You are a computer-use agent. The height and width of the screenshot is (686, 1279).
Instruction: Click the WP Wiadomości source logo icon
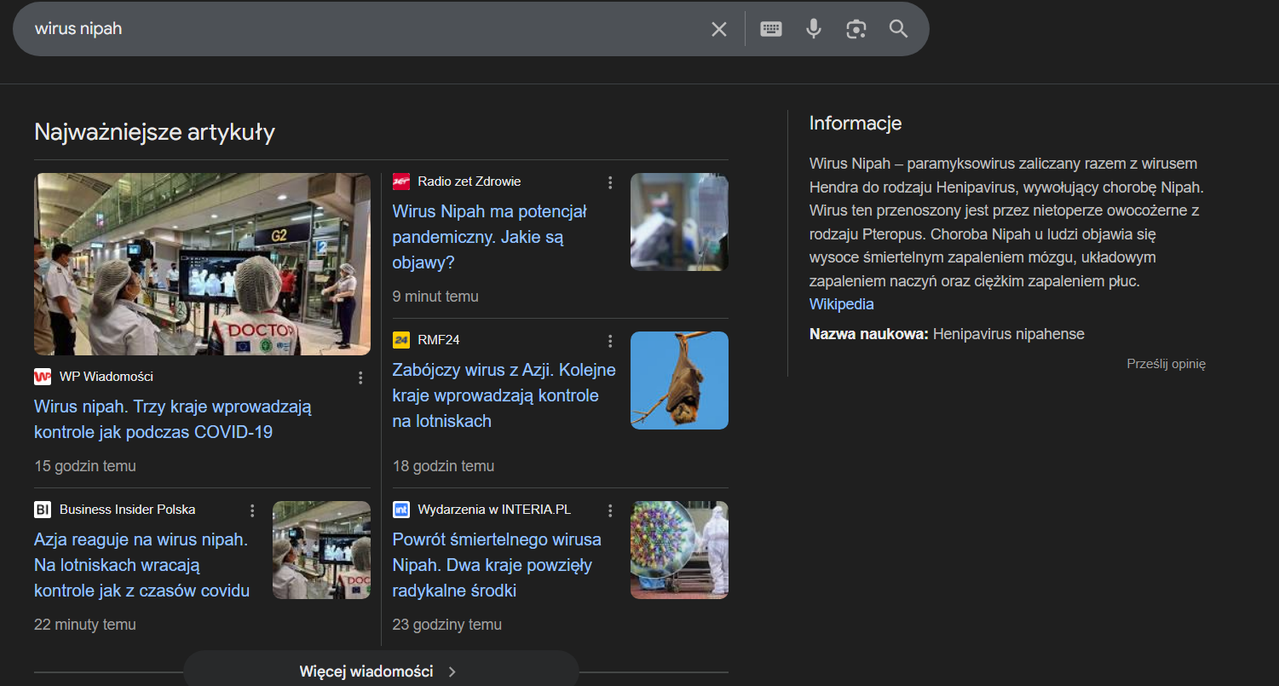(x=42, y=377)
